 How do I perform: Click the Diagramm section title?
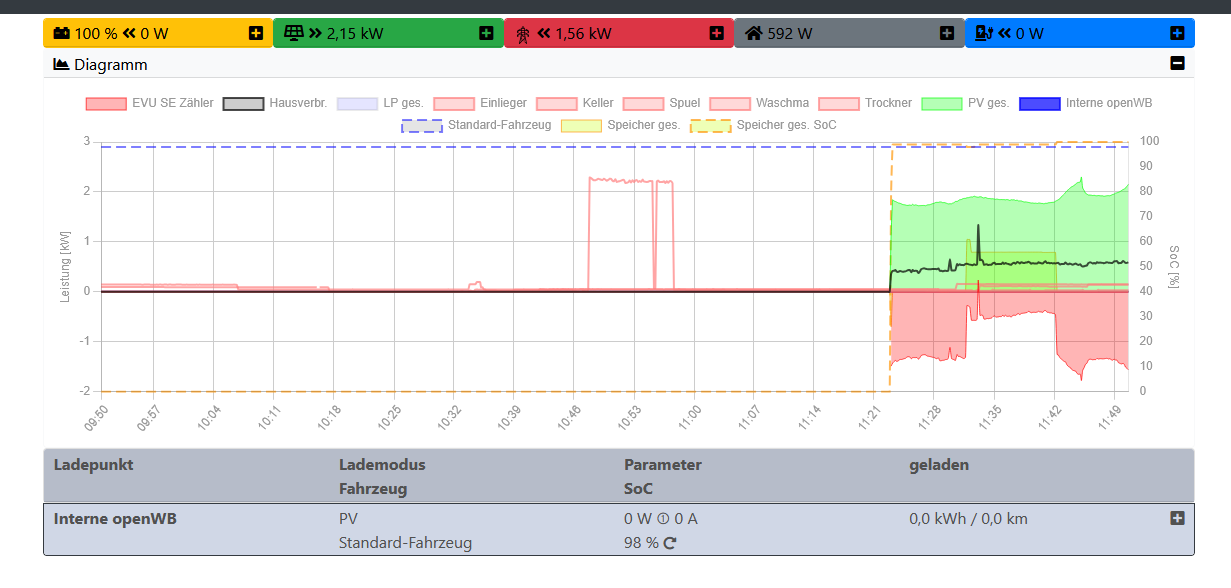click(110, 64)
